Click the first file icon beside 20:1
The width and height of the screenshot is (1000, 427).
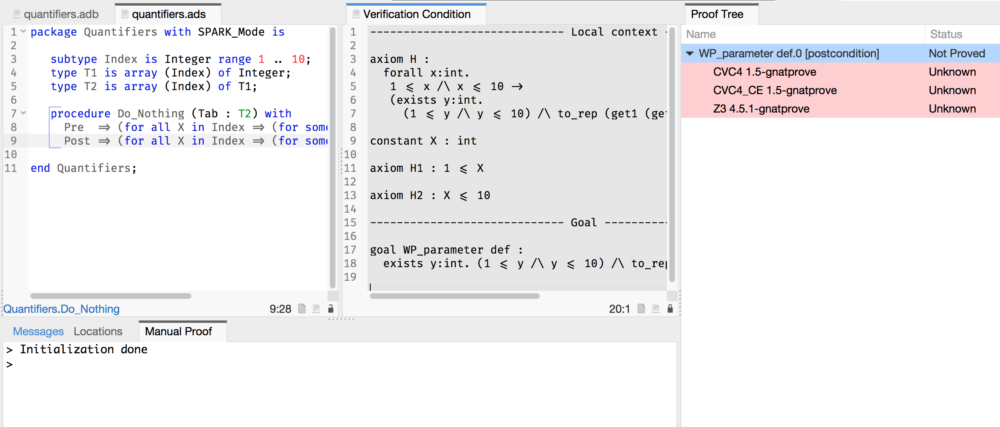pos(639,309)
